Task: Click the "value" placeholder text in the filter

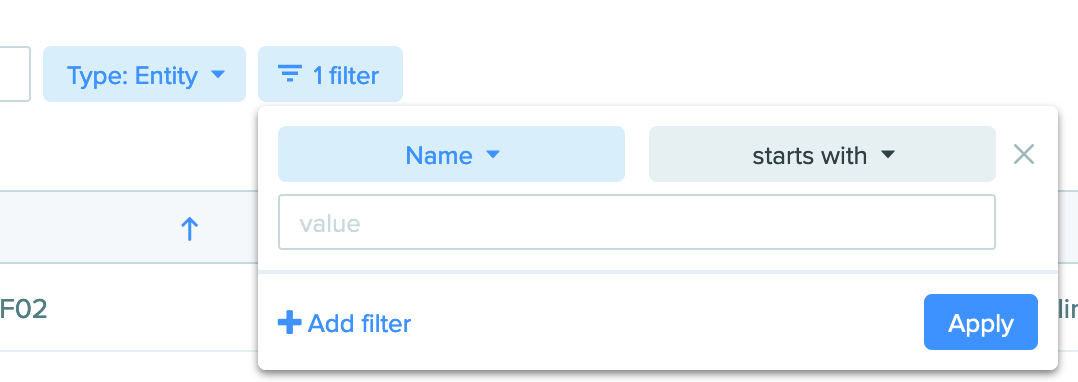Action: click(x=330, y=223)
